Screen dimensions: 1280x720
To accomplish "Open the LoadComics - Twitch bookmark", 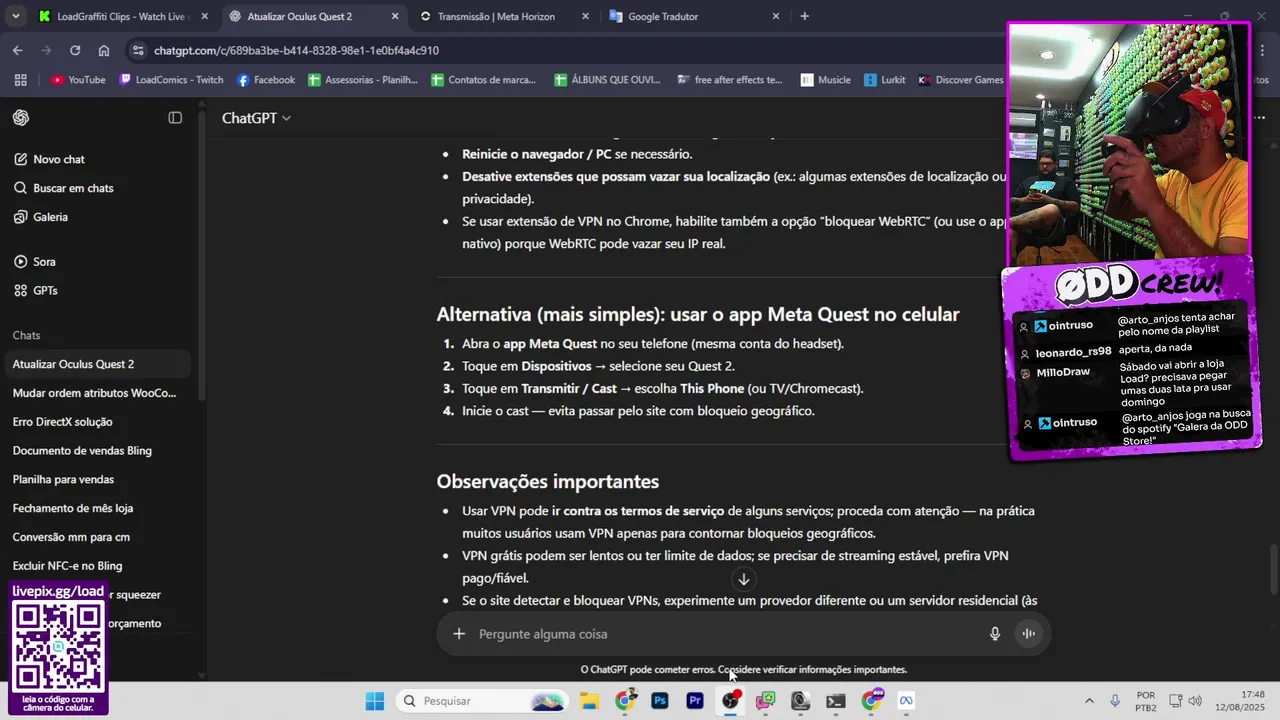I will (x=171, y=80).
